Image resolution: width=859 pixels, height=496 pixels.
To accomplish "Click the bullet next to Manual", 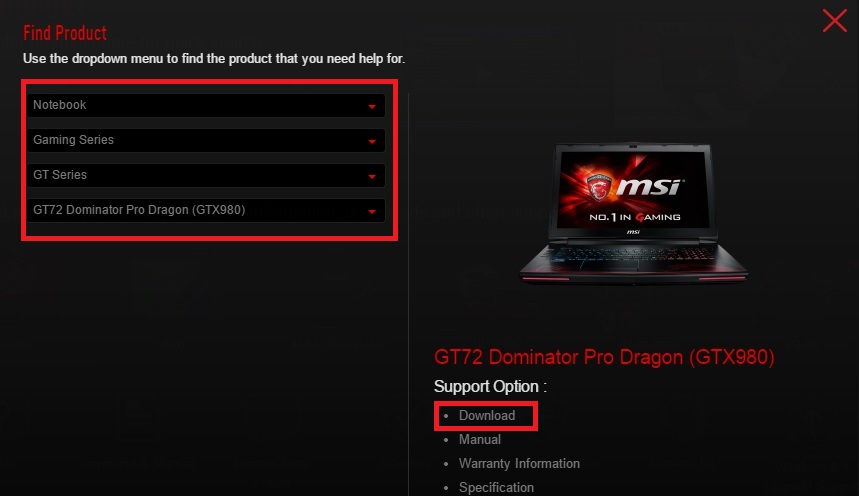I will [x=446, y=440].
